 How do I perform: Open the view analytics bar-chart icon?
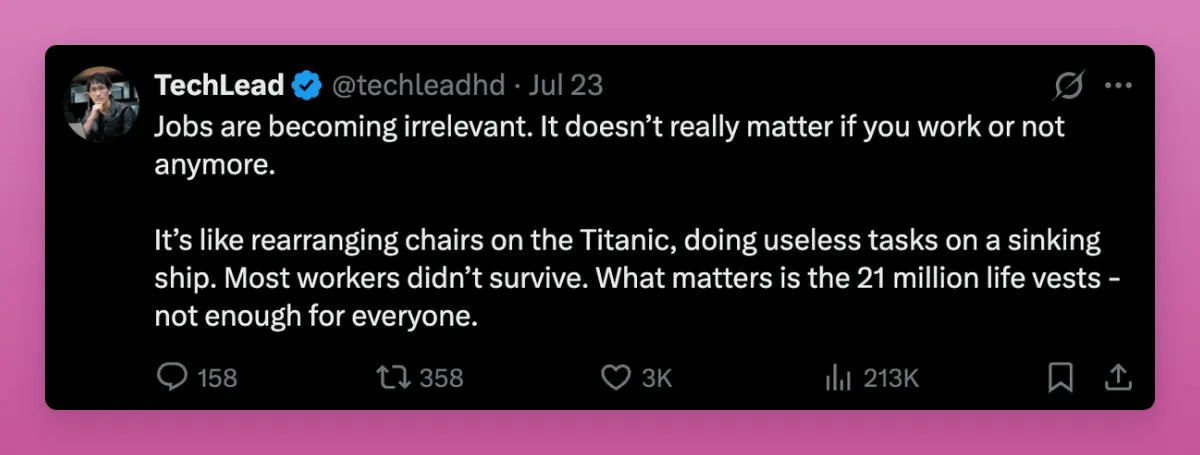coord(837,377)
